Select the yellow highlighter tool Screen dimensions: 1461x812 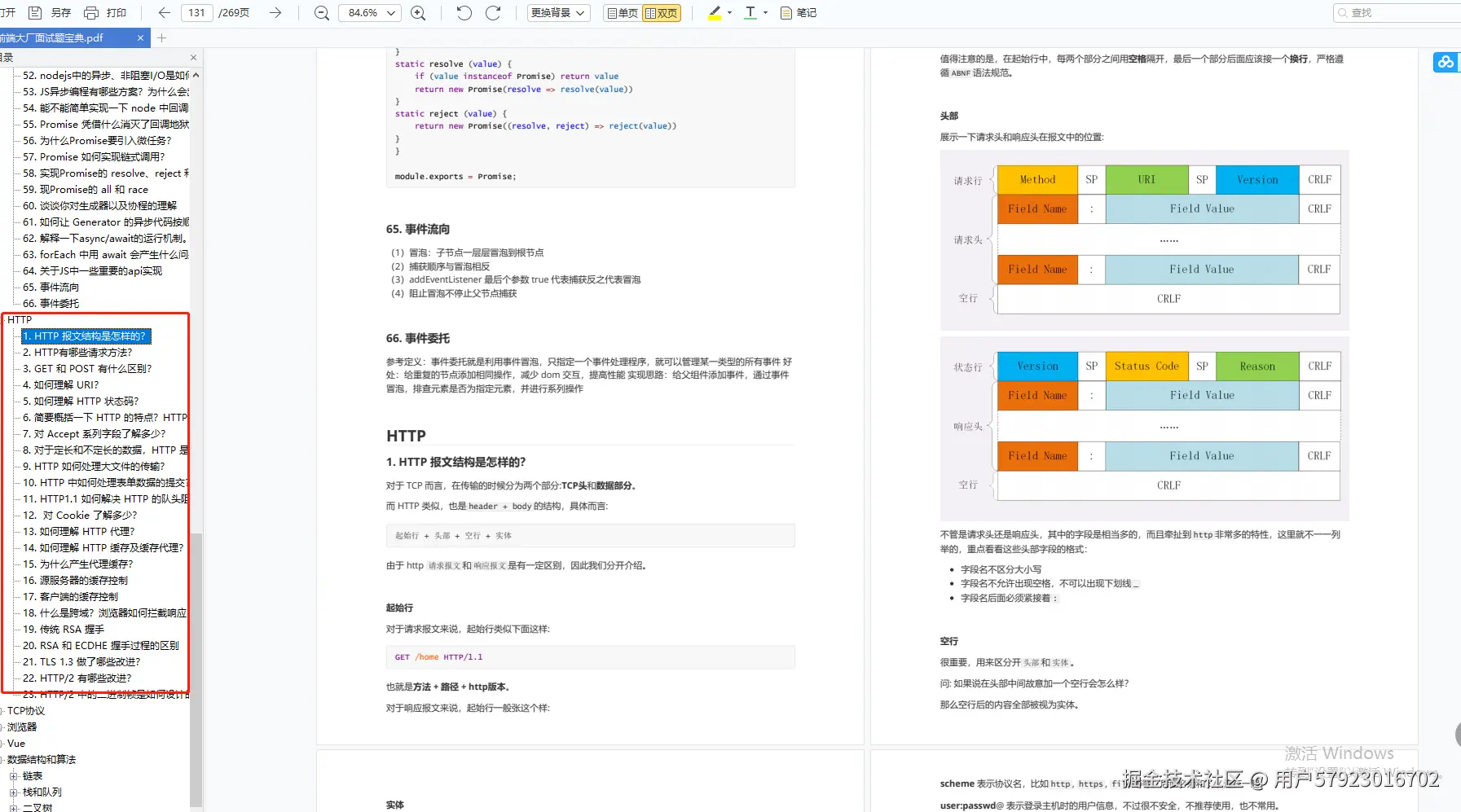tap(715, 13)
